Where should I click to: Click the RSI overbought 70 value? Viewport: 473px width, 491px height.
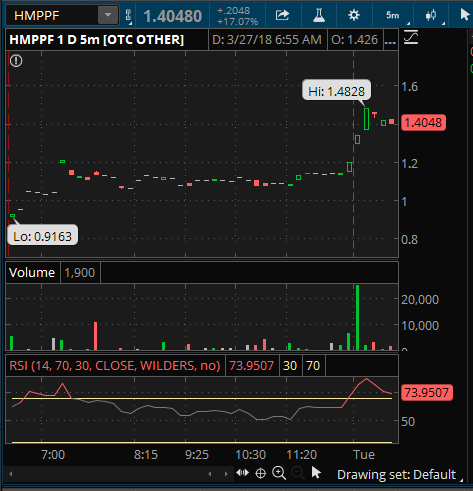click(313, 366)
